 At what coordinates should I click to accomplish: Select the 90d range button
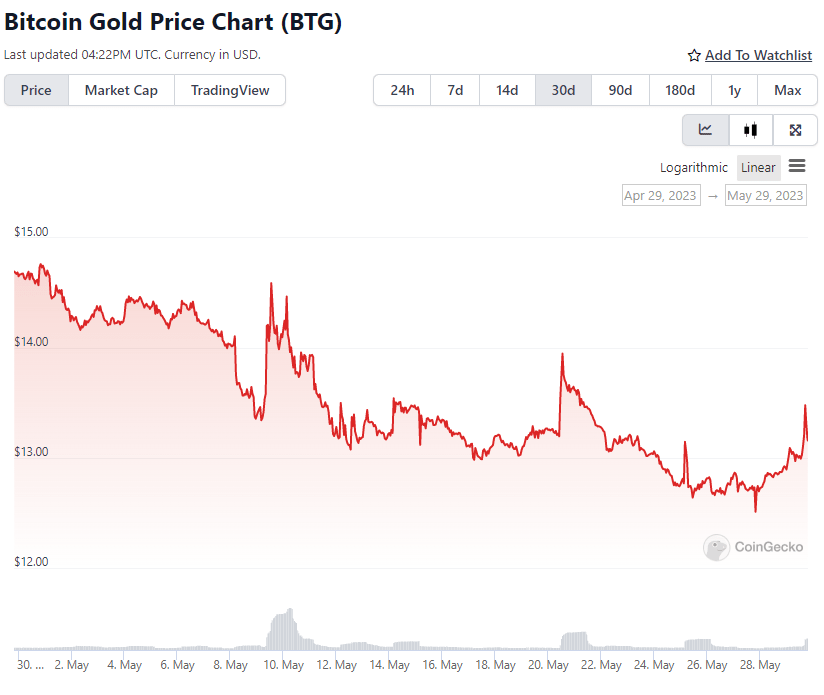click(620, 90)
